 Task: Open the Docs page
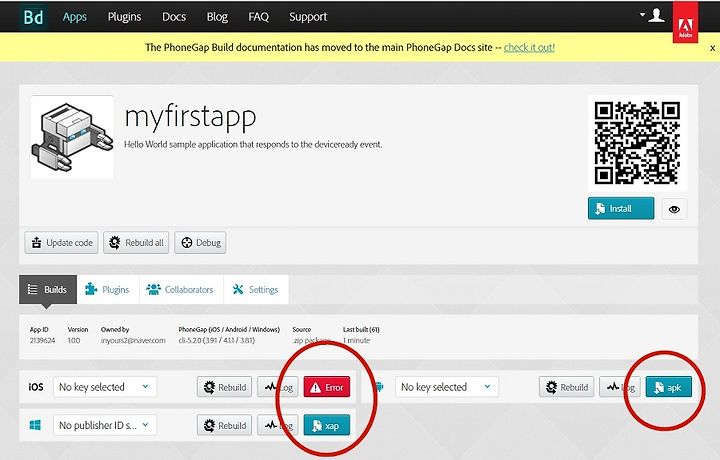coord(174,17)
